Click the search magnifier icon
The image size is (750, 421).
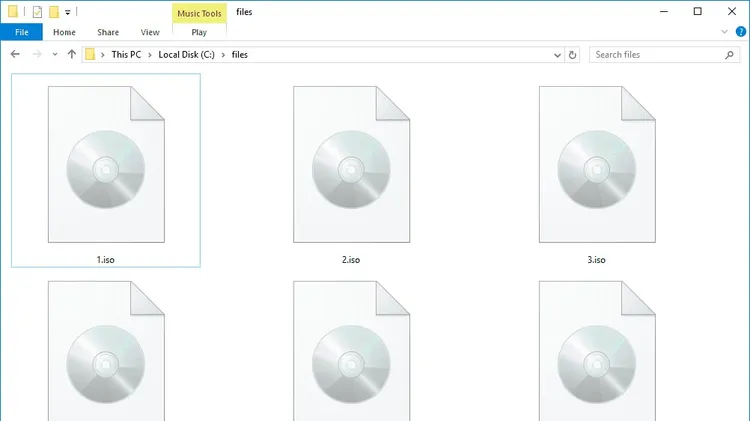(x=729, y=55)
